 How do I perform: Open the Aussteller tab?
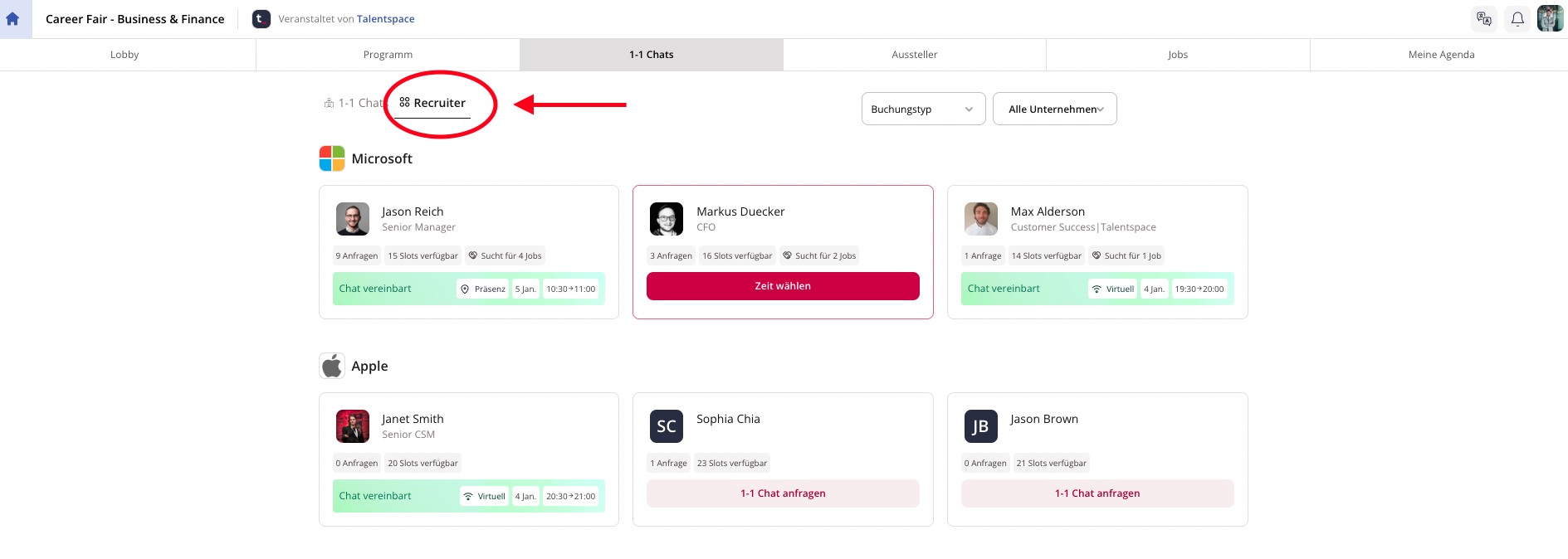(x=915, y=55)
